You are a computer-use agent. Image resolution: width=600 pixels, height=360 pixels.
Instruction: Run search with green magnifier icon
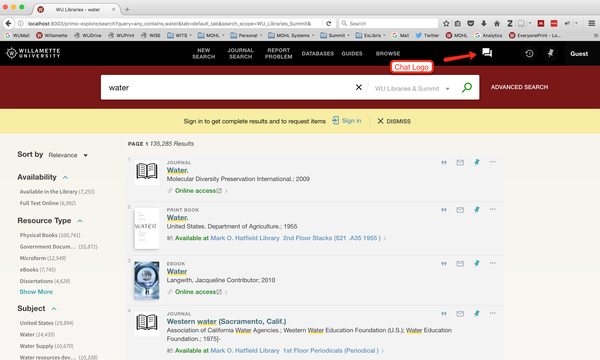[x=466, y=88]
